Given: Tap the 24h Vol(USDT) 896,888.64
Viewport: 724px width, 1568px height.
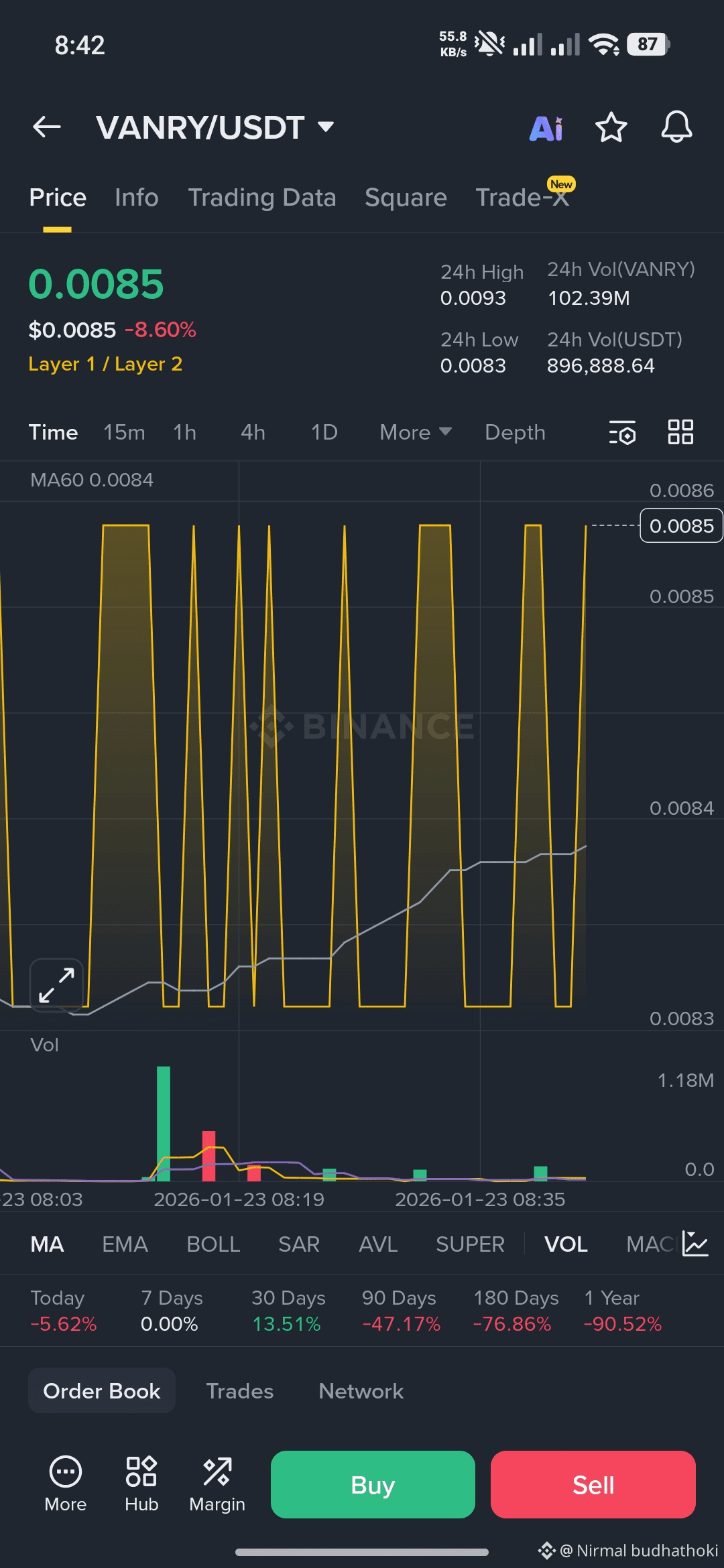Looking at the screenshot, I should point(601,366).
